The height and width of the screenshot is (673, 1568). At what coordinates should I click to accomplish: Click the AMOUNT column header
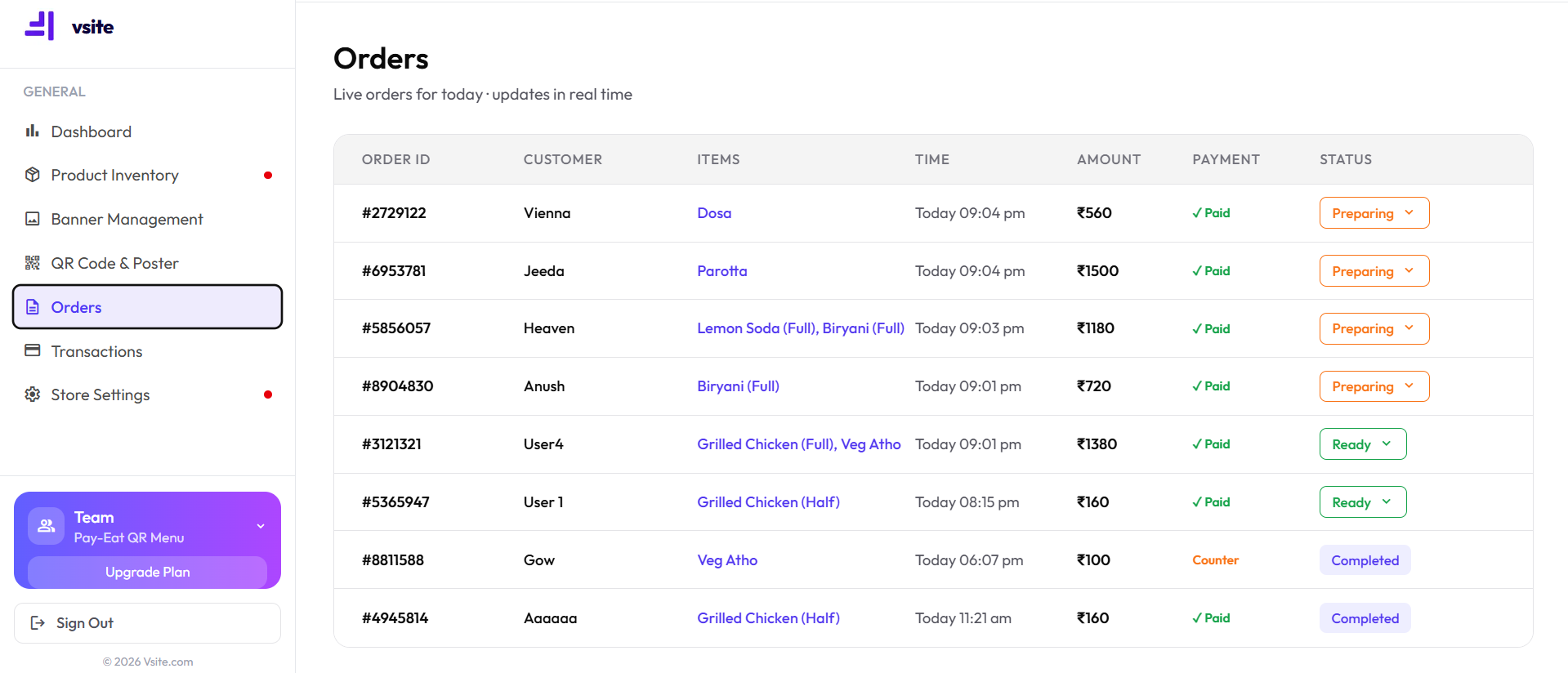(x=1109, y=159)
